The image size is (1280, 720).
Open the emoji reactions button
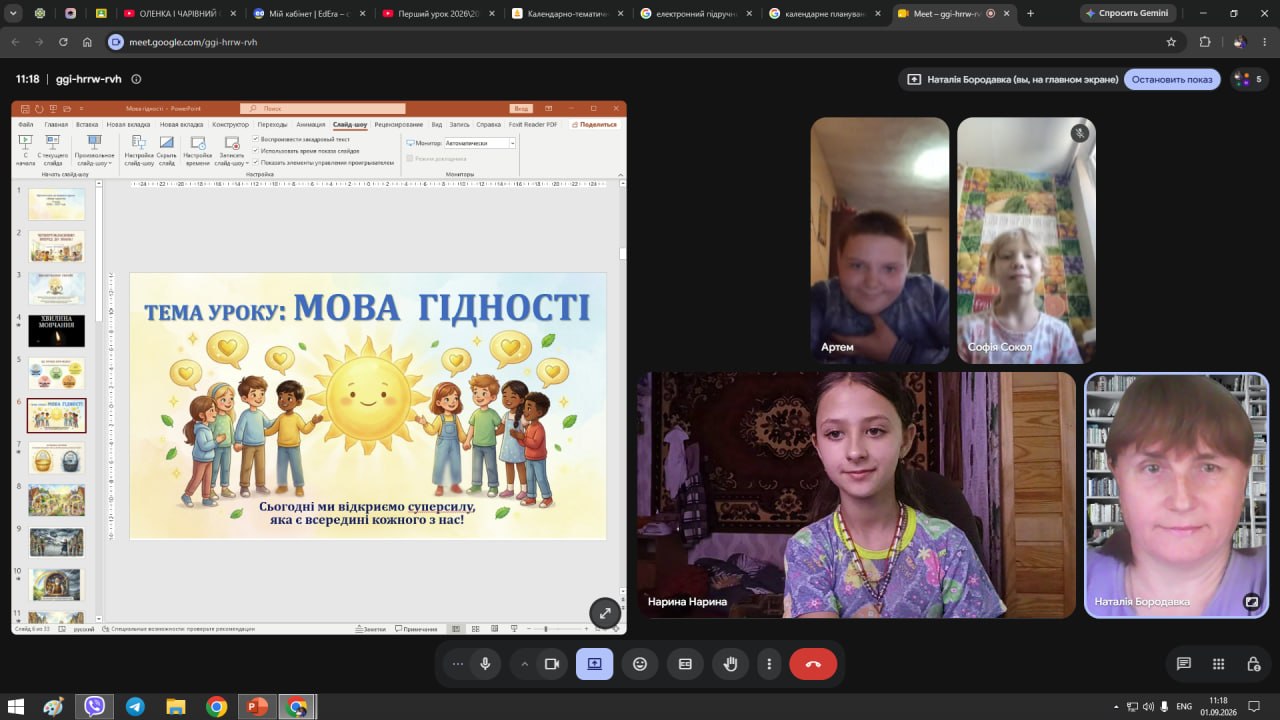[x=640, y=664]
